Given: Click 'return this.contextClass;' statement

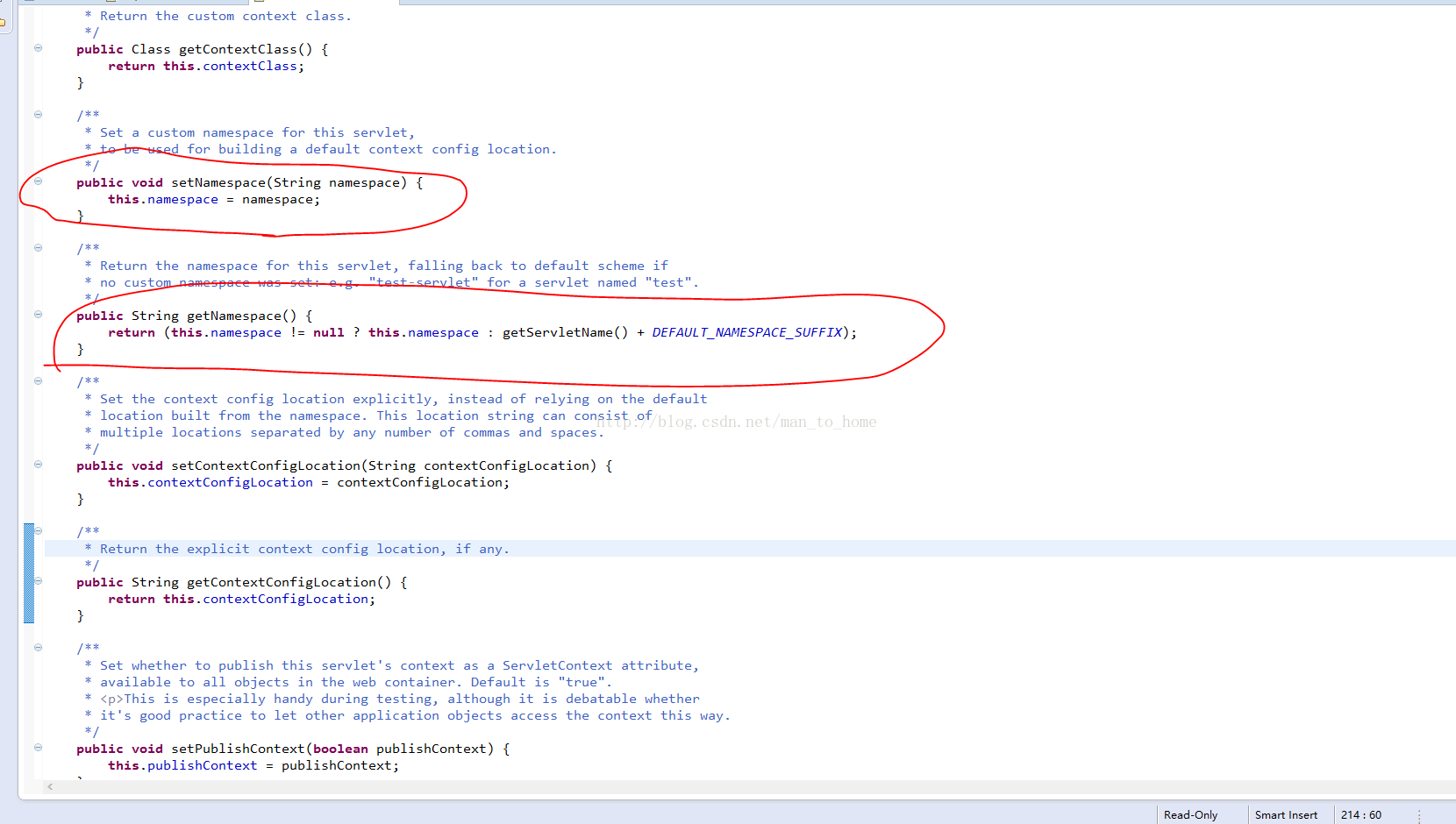Looking at the screenshot, I should 206,66.
